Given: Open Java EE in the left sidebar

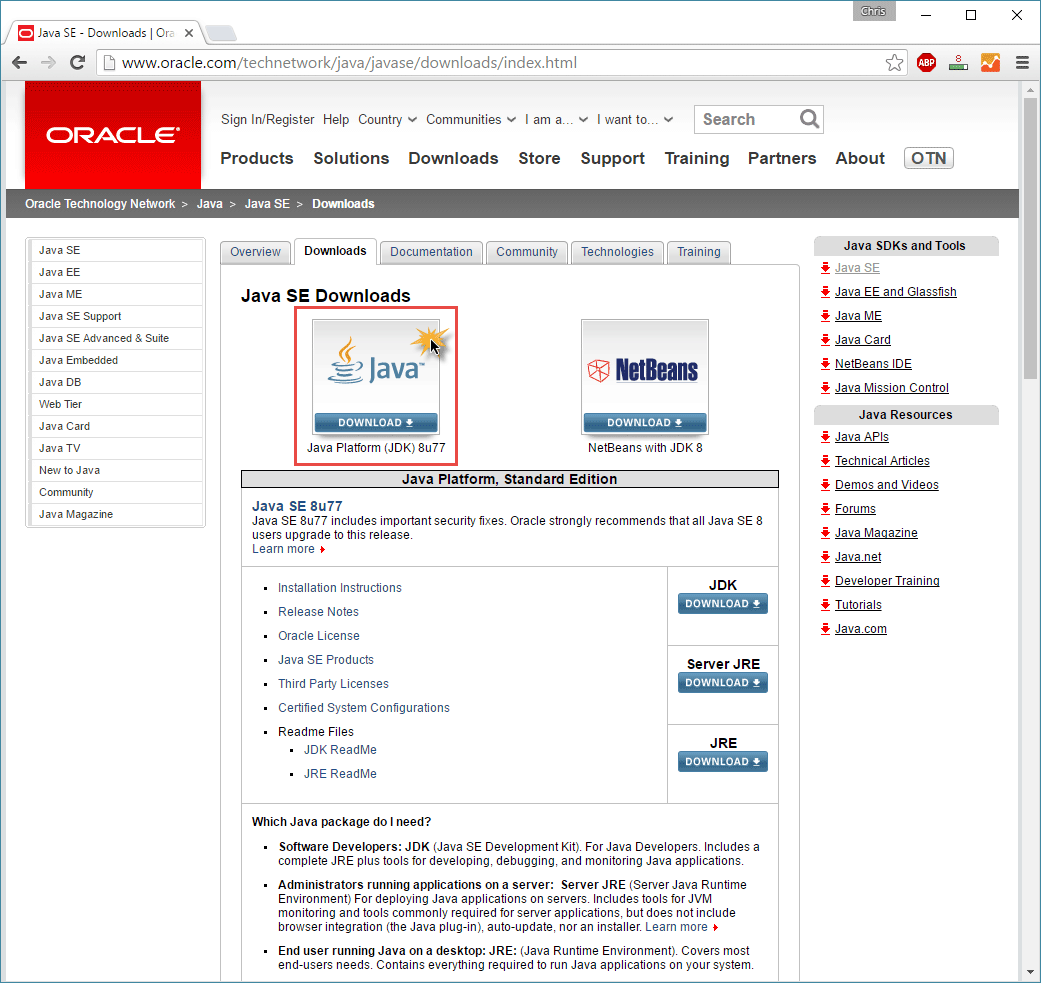Looking at the screenshot, I should pos(116,272).
